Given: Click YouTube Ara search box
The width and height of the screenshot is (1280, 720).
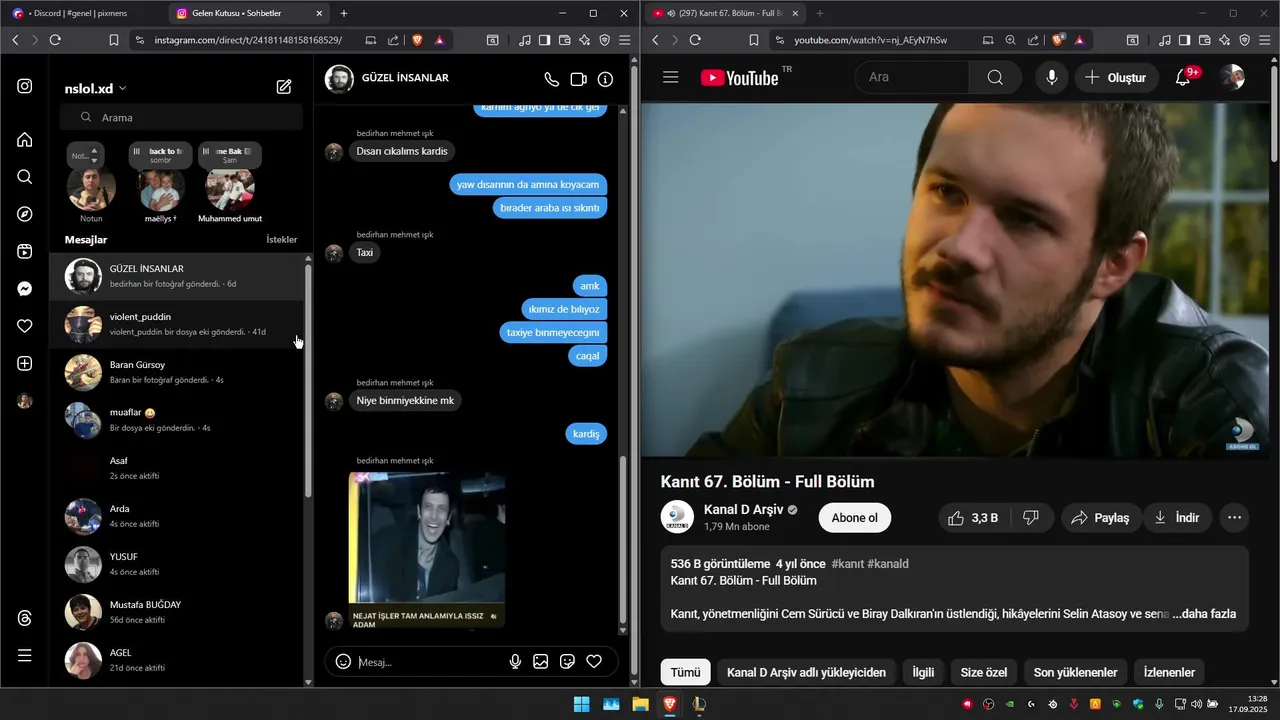Looking at the screenshot, I should pyautogui.click(x=912, y=77).
